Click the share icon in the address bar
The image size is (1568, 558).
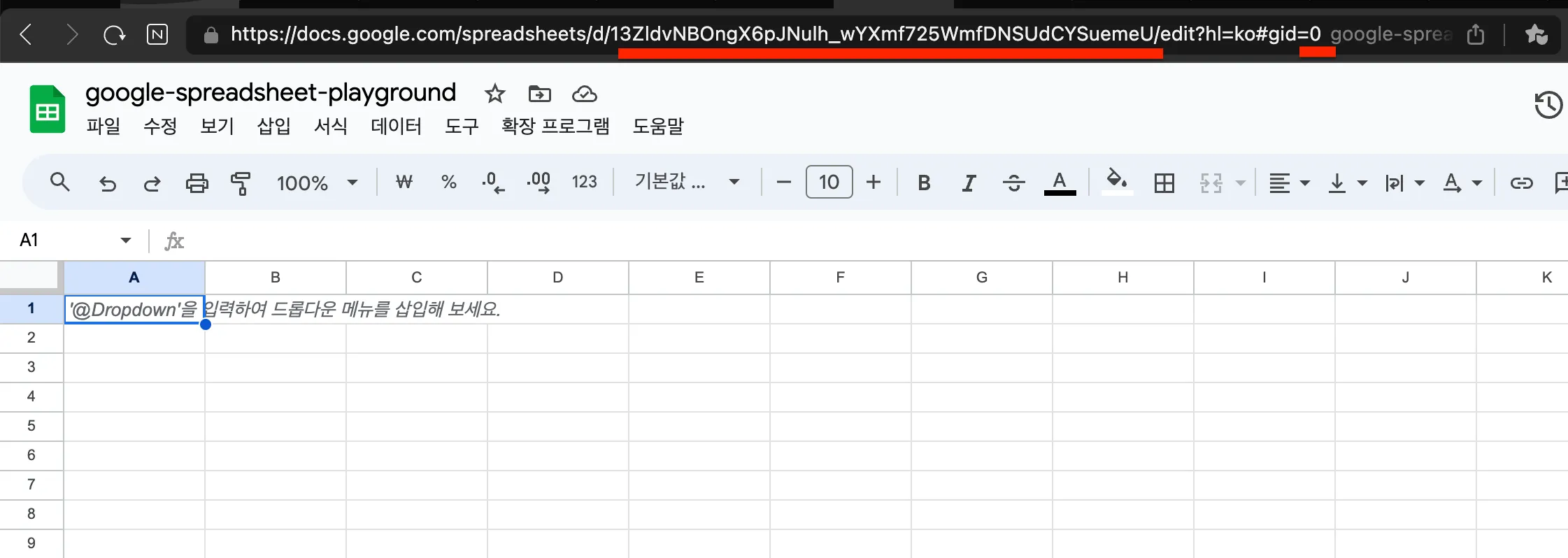[1476, 34]
